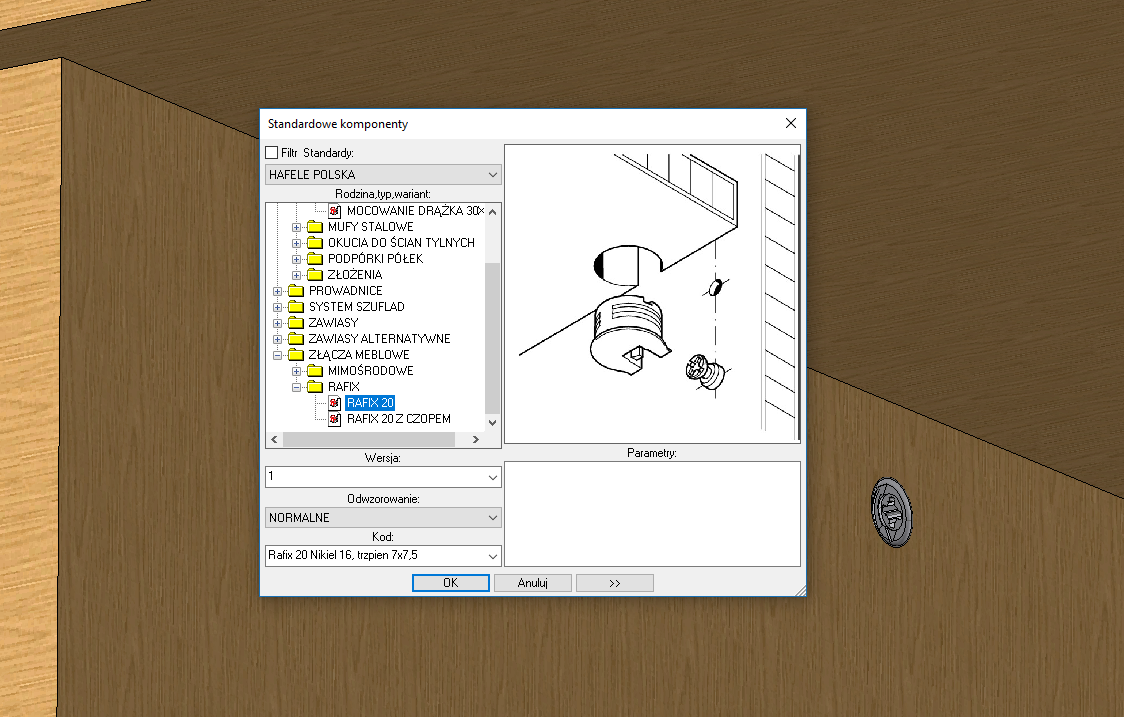The height and width of the screenshot is (717, 1124).
Task: Click the PROWADNICE folder icon
Action: pos(296,291)
